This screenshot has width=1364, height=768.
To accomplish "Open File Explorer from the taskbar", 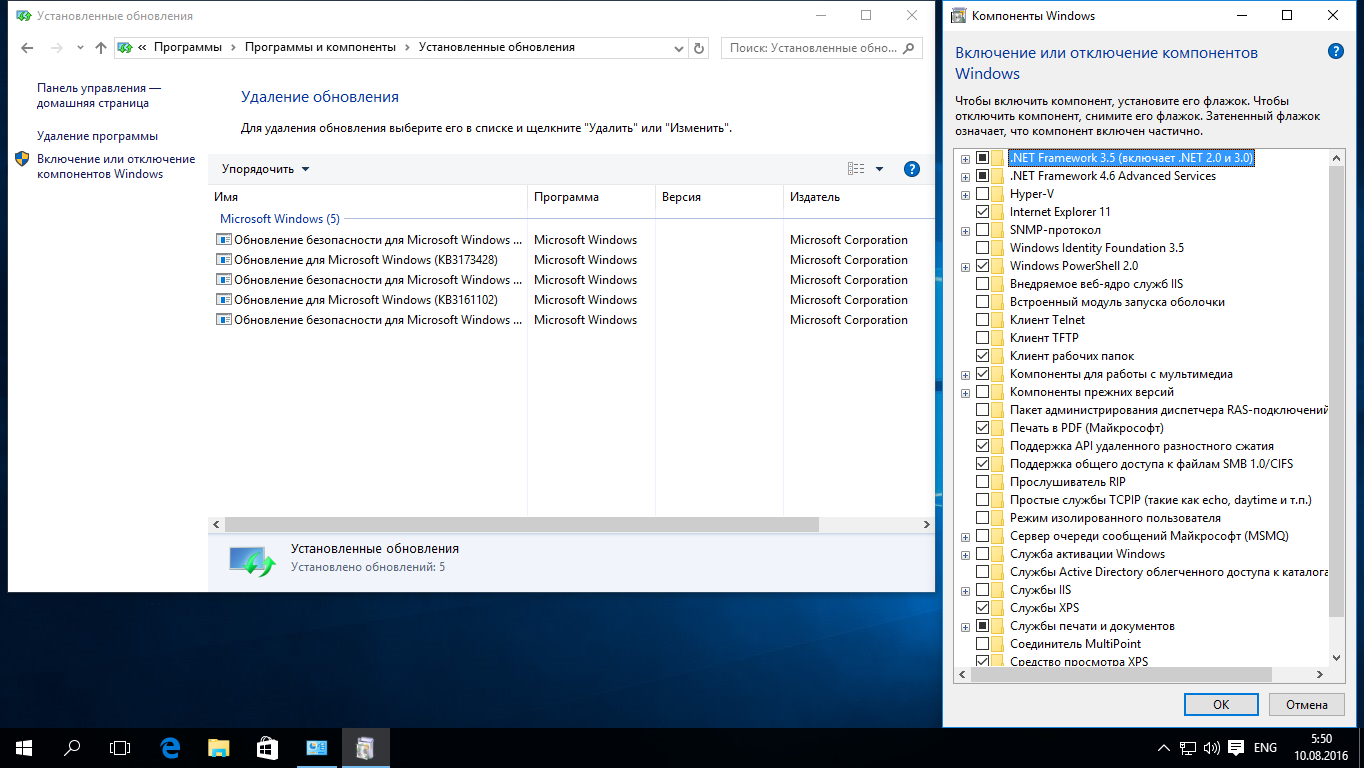I will [218, 747].
